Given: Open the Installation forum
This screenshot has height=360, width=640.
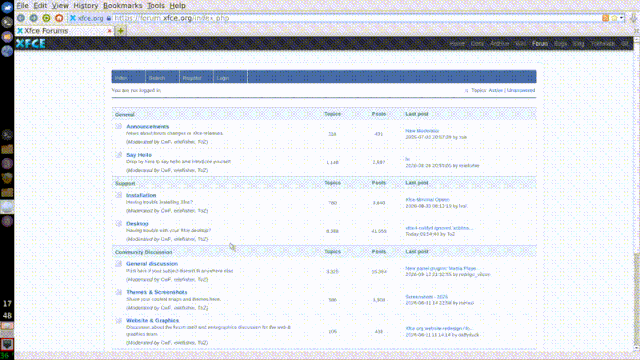Looking at the screenshot, I should 141,195.
